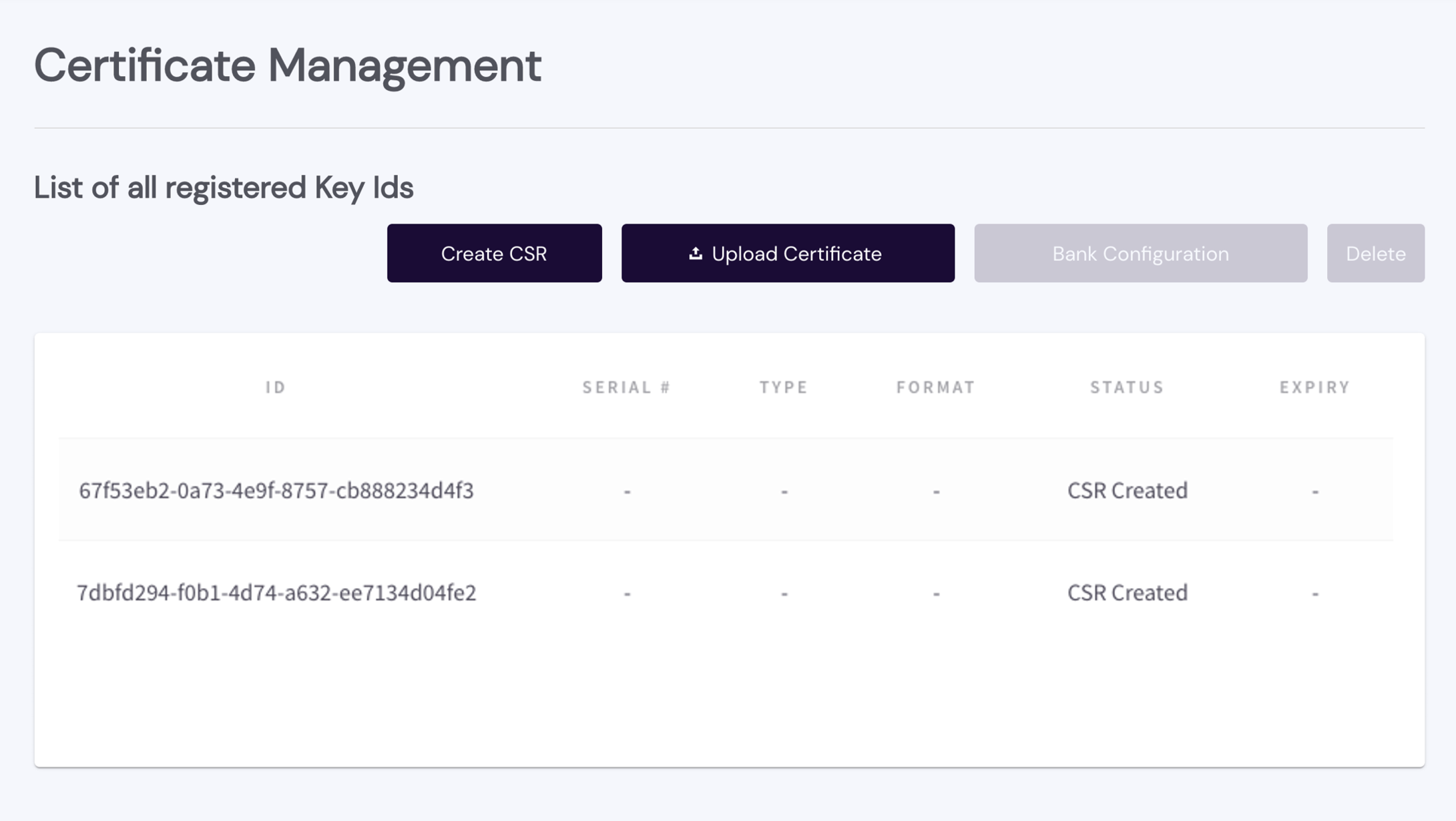Click the Delete button
The width and height of the screenshot is (1456, 821).
[1375, 254]
